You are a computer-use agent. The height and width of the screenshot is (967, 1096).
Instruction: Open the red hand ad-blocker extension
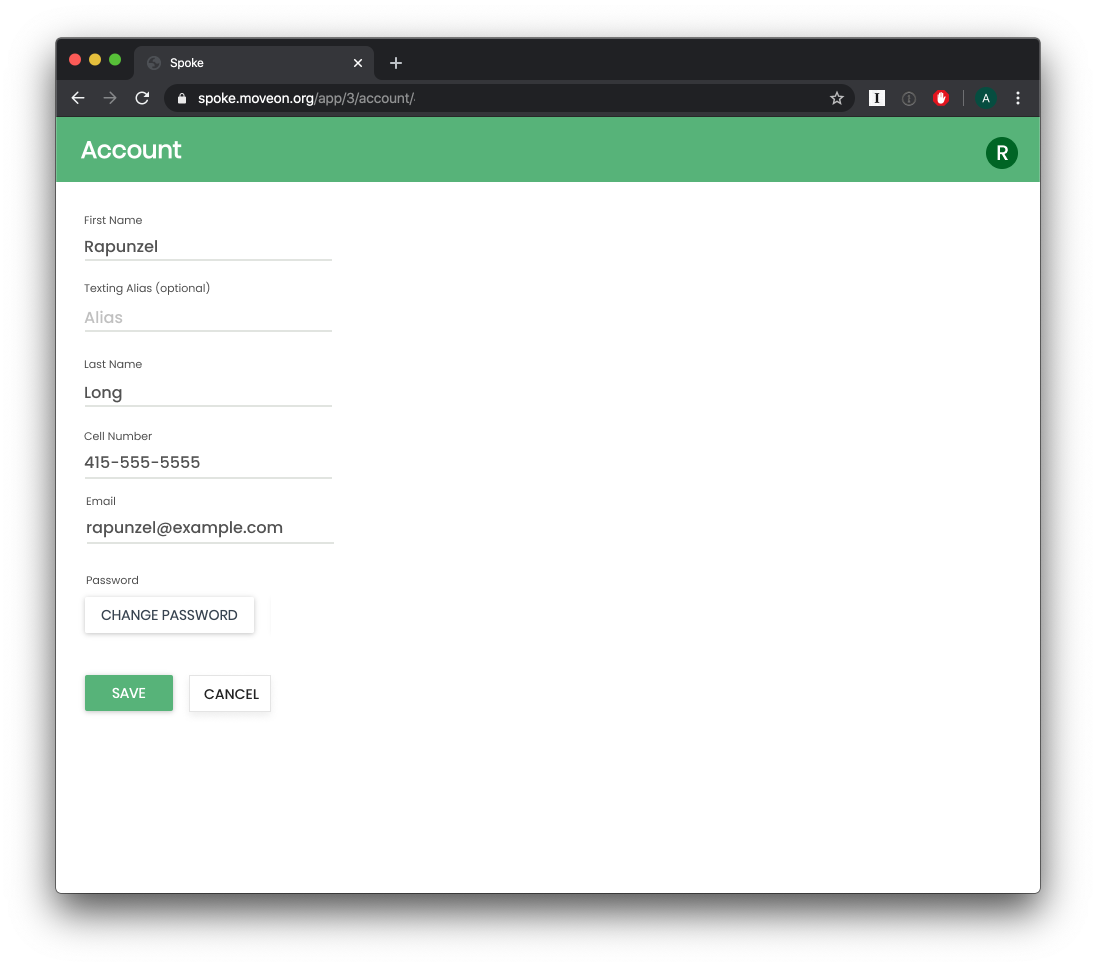[941, 99]
